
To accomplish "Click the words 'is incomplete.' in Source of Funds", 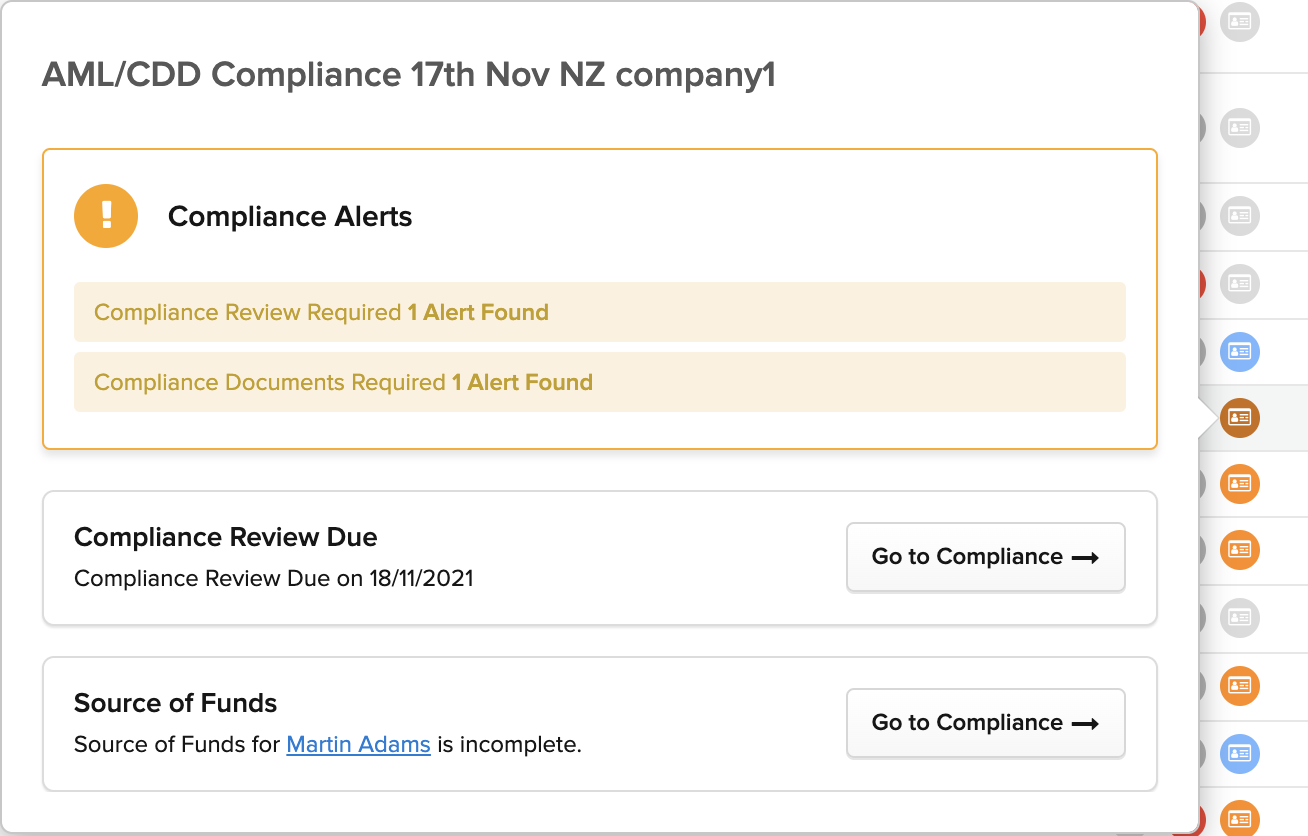I will click(x=509, y=745).
